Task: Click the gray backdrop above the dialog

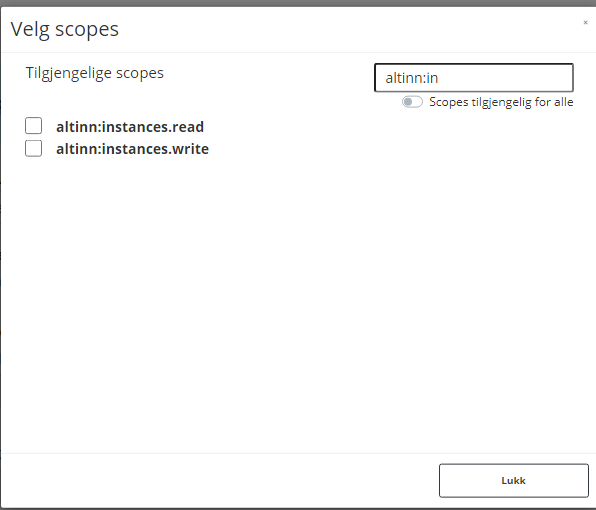Action: point(298,3)
